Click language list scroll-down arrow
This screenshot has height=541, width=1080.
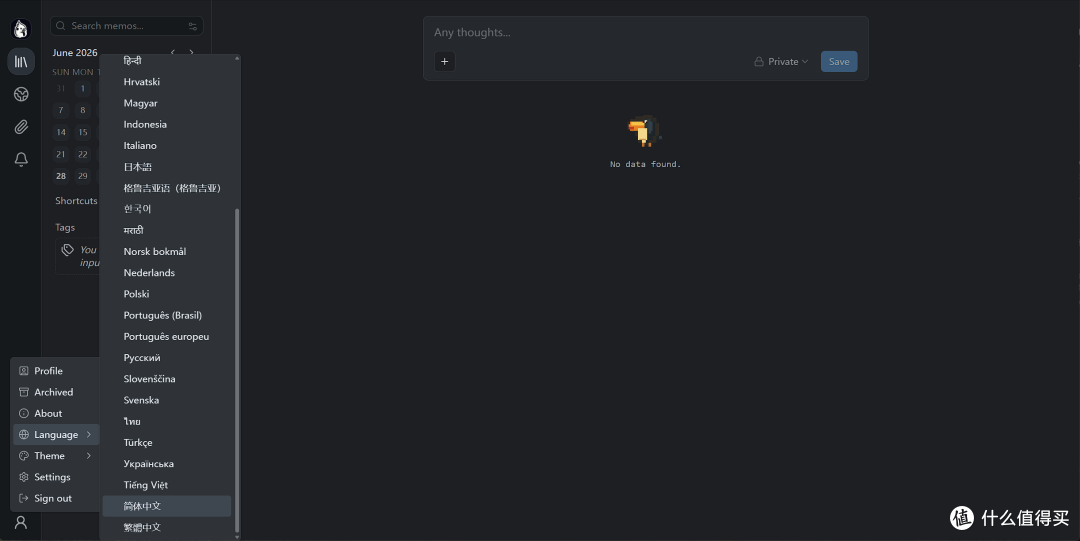pyautogui.click(x=238, y=537)
